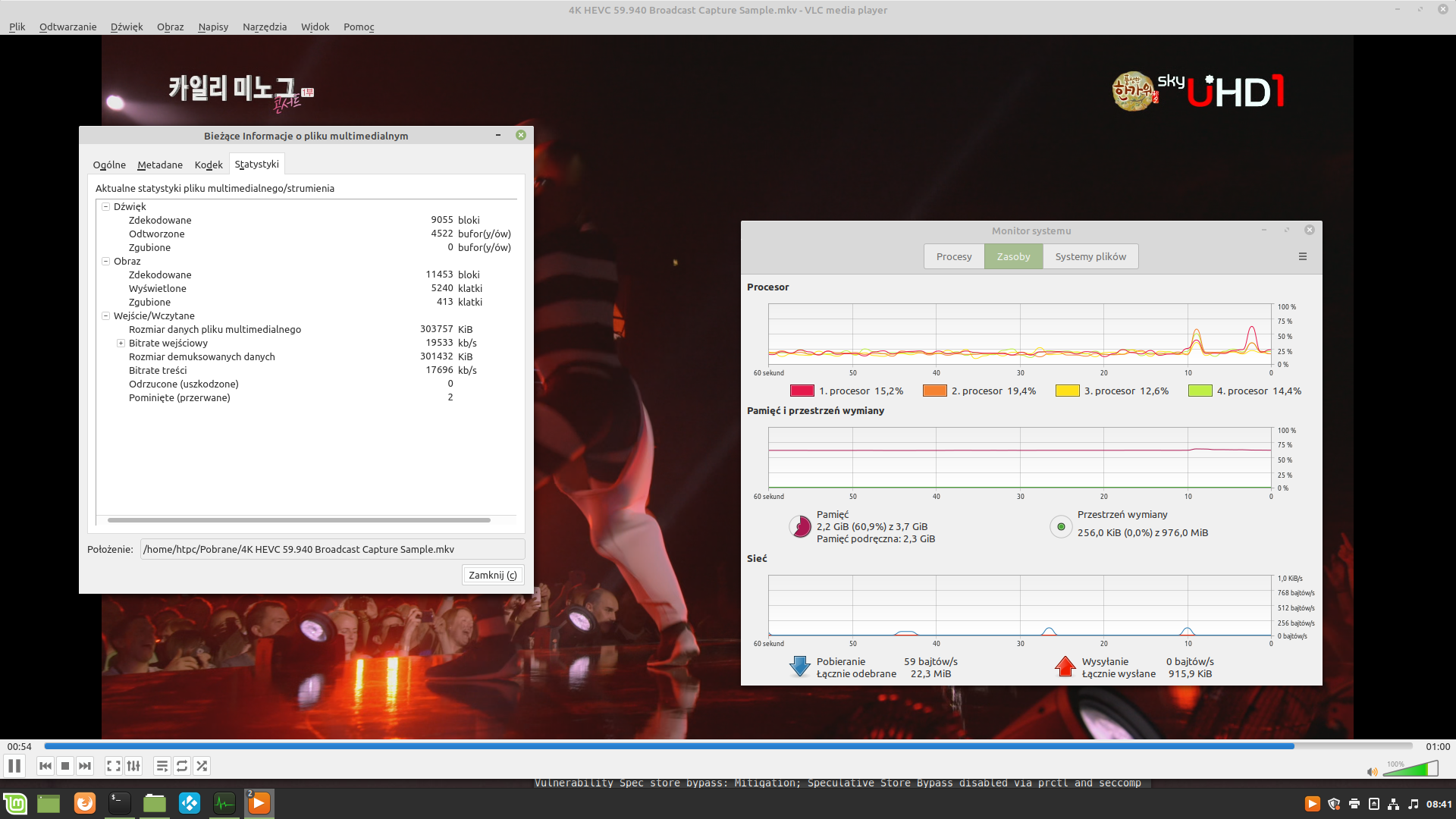Click VLC tray icon in system tray
1456x819 pixels.
(x=1313, y=804)
